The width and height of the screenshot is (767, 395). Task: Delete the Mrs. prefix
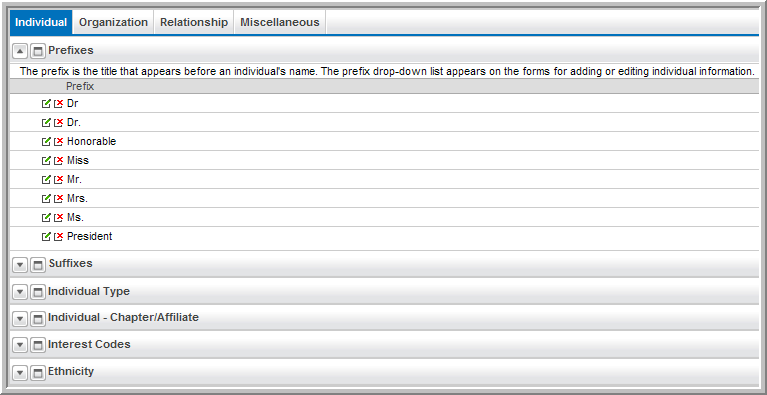59,198
